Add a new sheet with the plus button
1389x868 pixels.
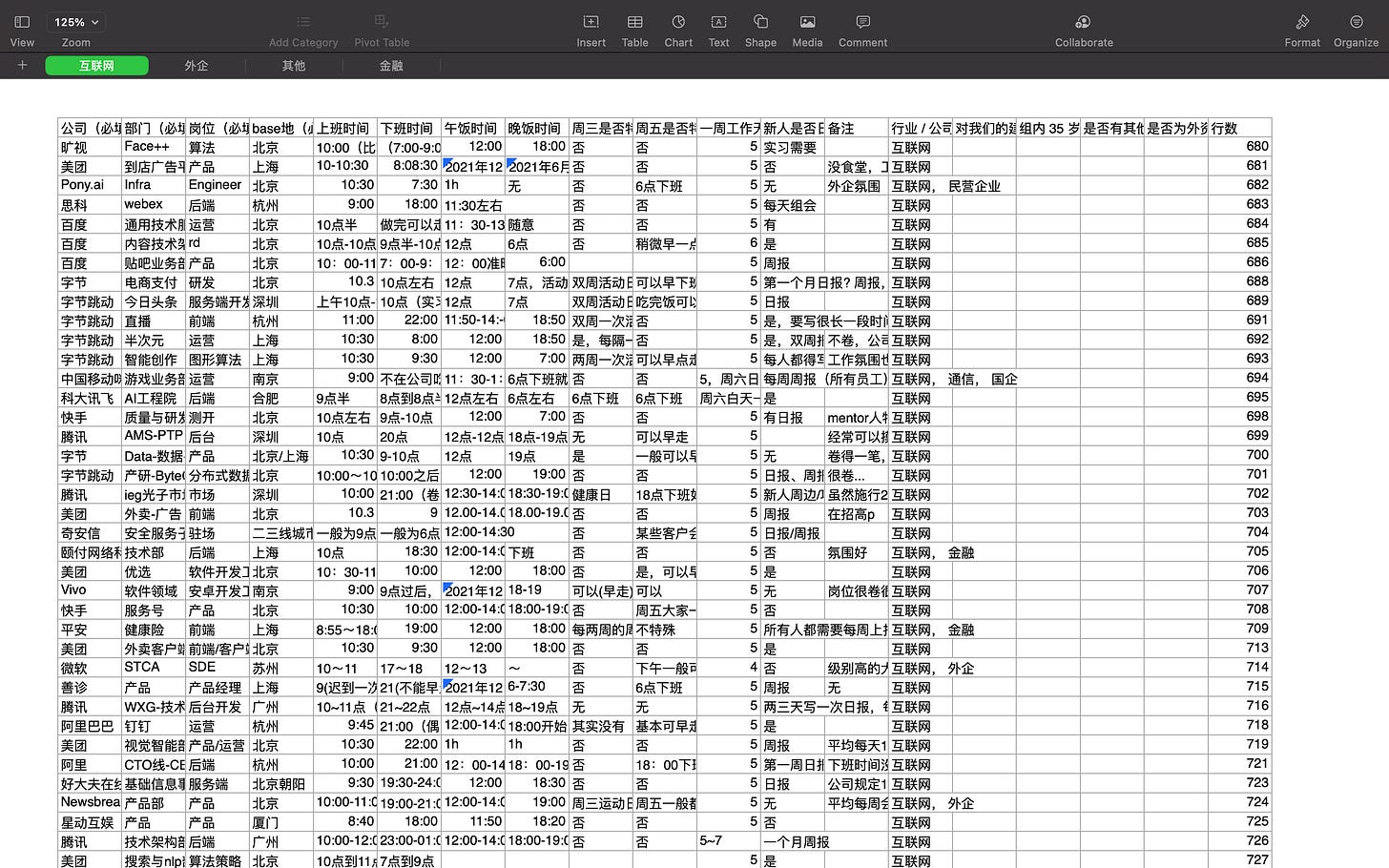(x=22, y=66)
